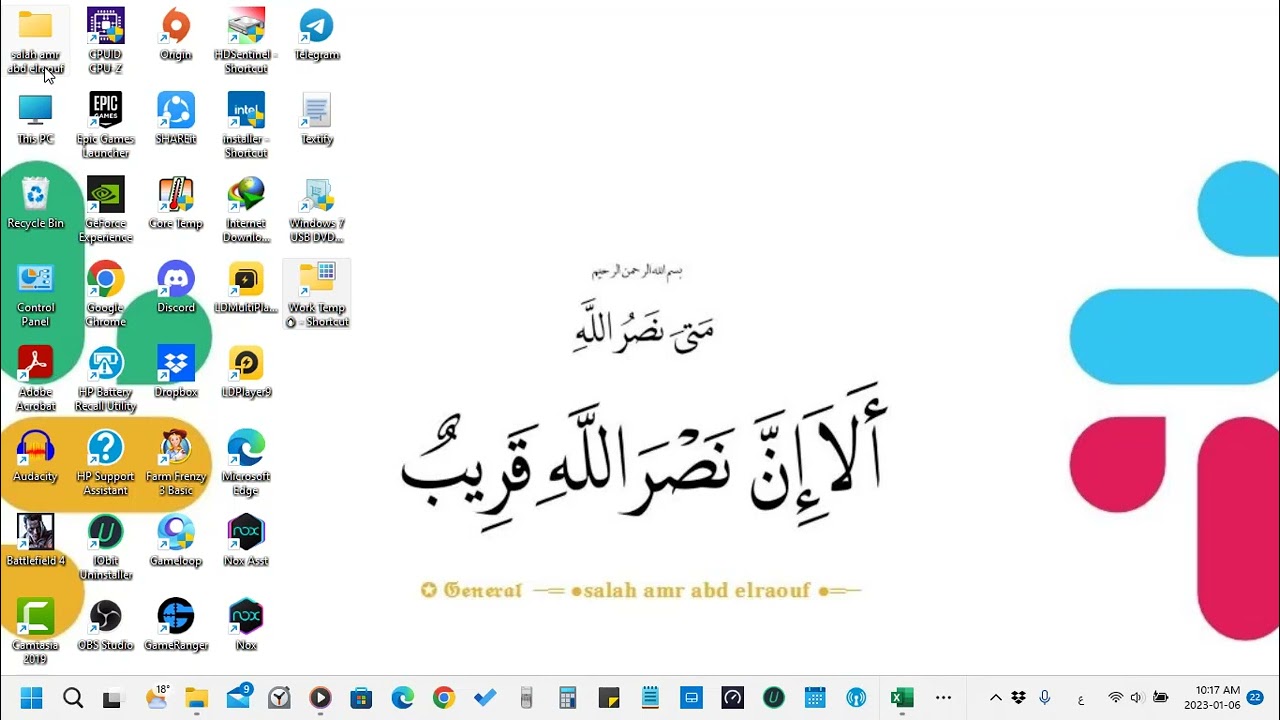The image size is (1280, 720).
Task: Open the OBS Studio desktop icon
Action: [105, 625]
